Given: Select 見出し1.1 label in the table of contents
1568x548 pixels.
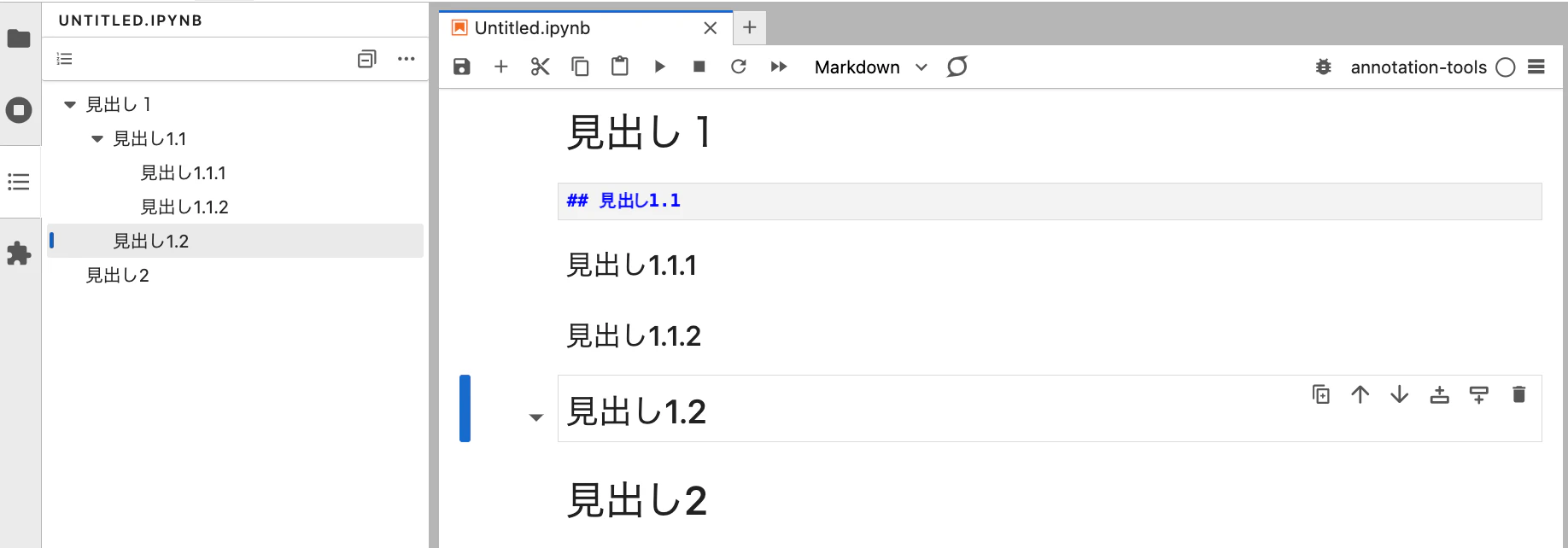Looking at the screenshot, I should click(x=149, y=138).
